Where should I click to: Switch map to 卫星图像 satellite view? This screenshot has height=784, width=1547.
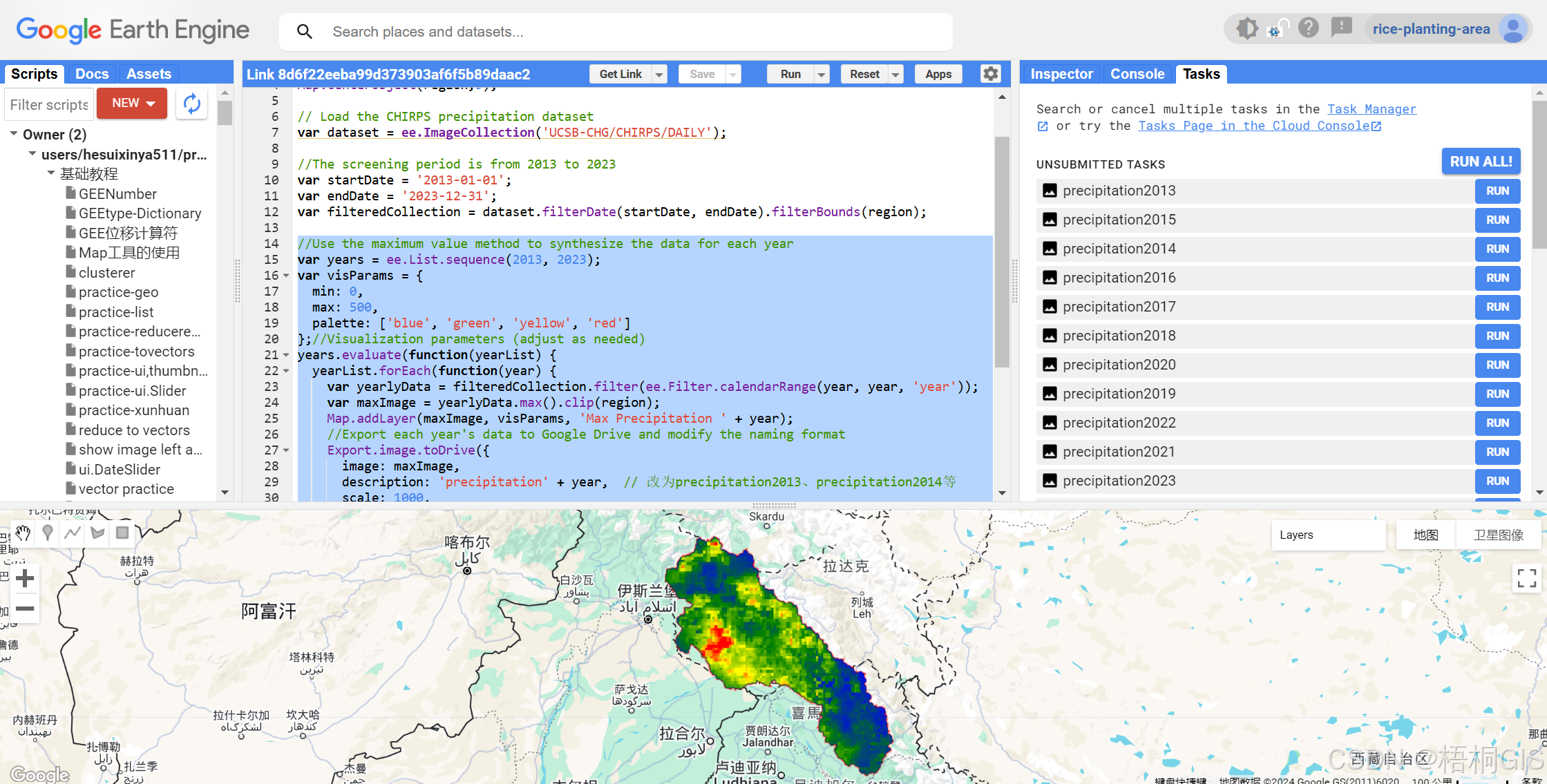pyautogui.click(x=1498, y=535)
